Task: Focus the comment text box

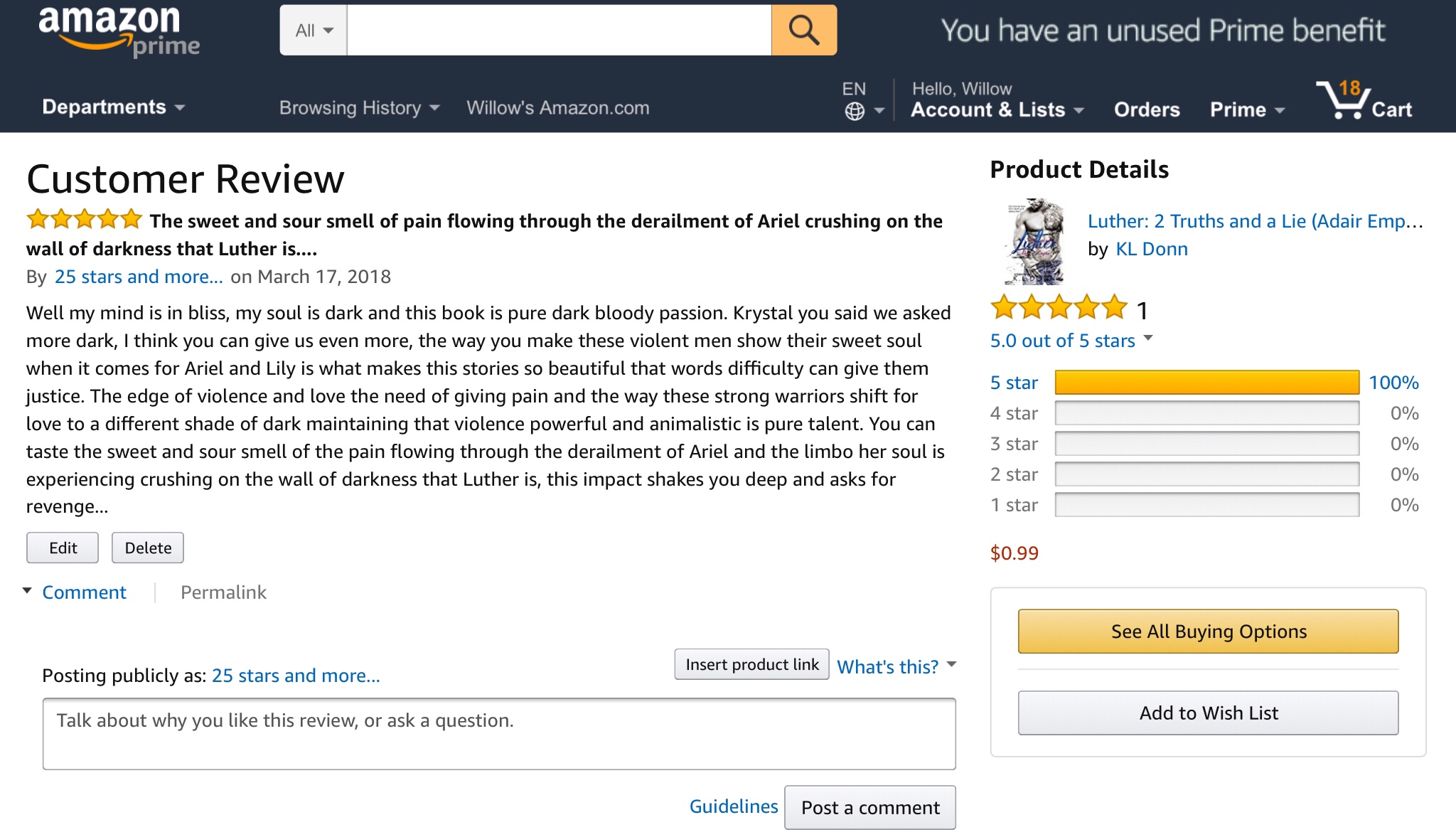Action: click(498, 734)
